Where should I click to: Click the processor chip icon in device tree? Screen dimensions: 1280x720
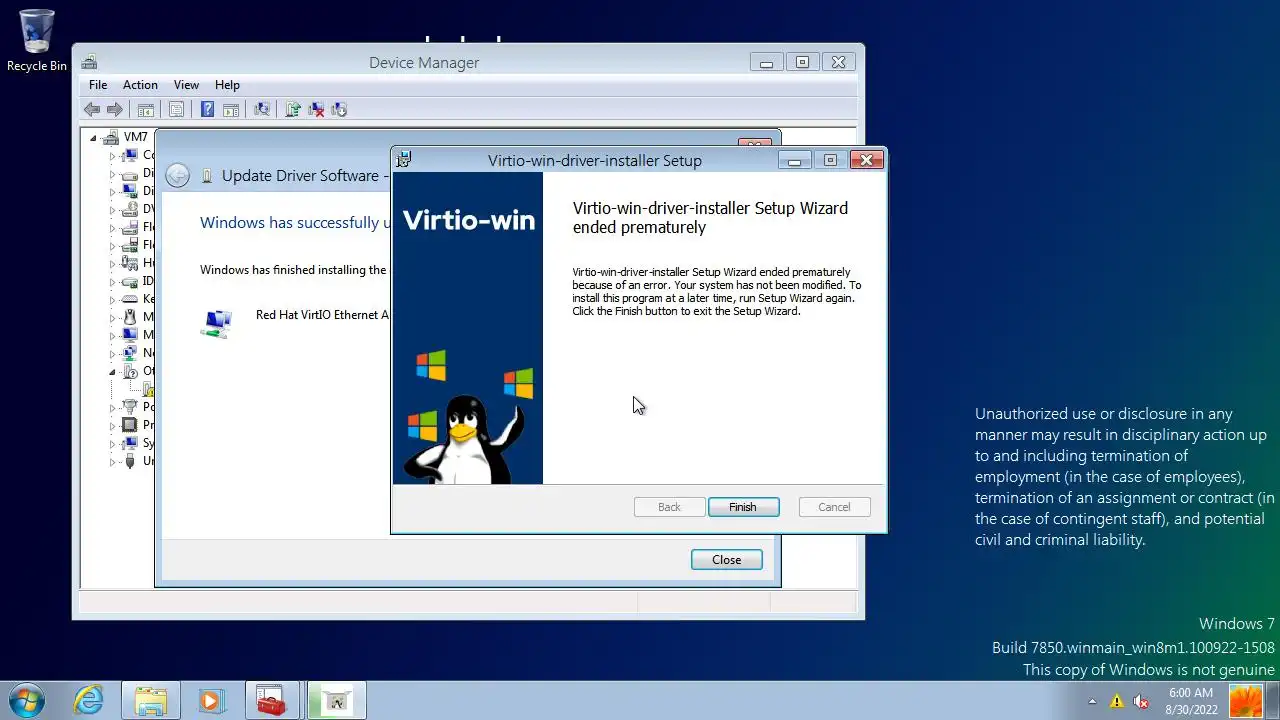click(x=129, y=425)
